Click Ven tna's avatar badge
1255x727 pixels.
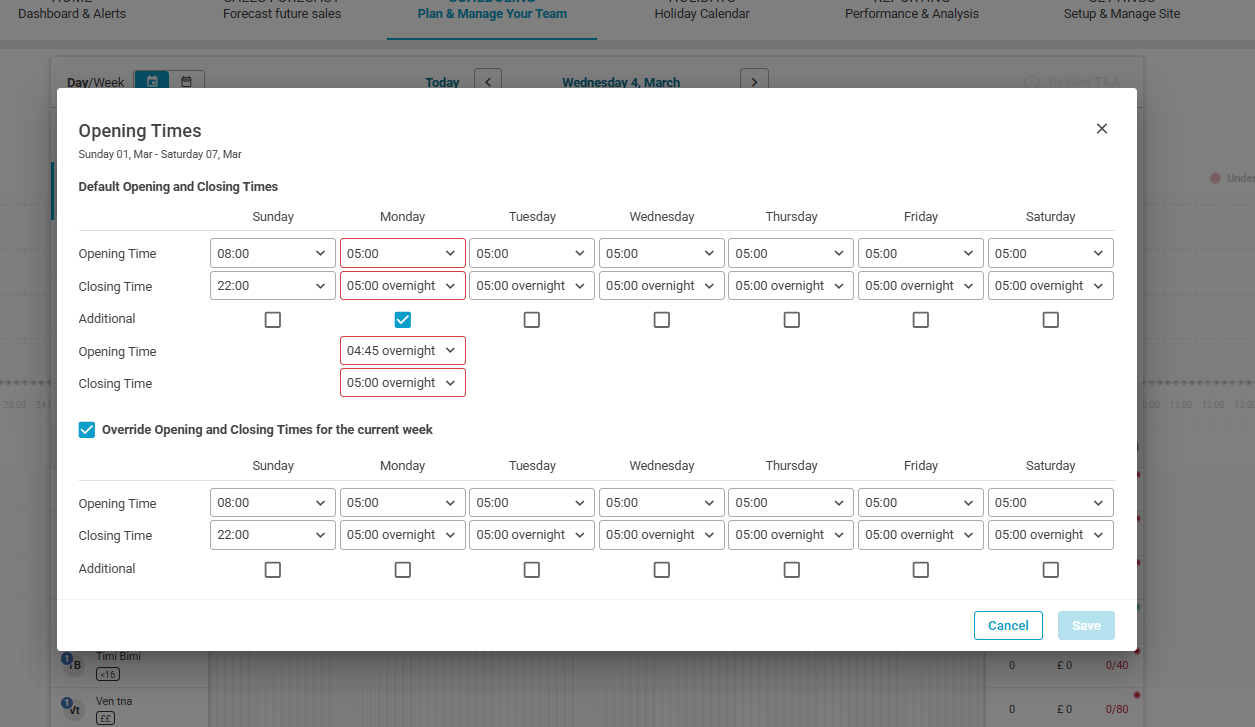coord(73,709)
